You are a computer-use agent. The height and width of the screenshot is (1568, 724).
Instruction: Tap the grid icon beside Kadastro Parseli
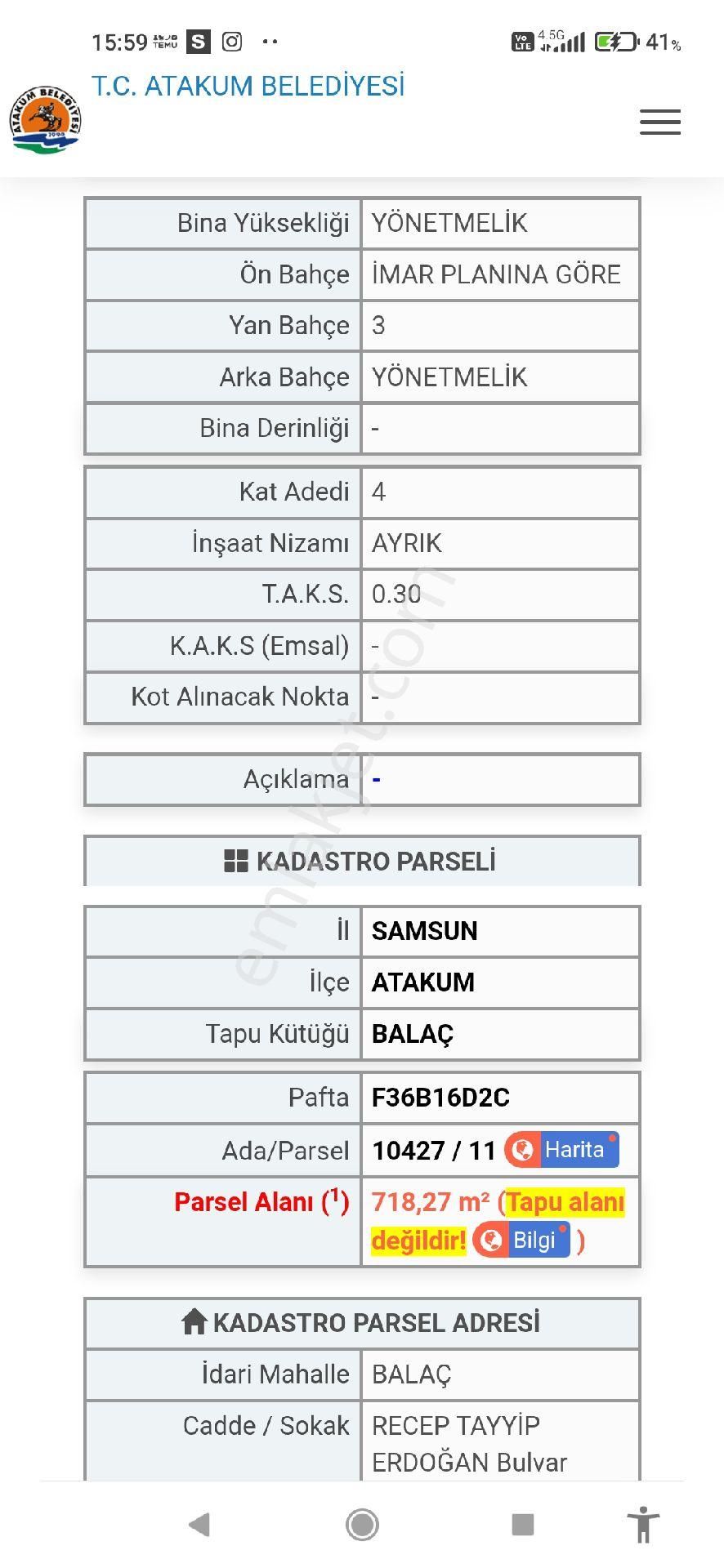[x=235, y=861]
